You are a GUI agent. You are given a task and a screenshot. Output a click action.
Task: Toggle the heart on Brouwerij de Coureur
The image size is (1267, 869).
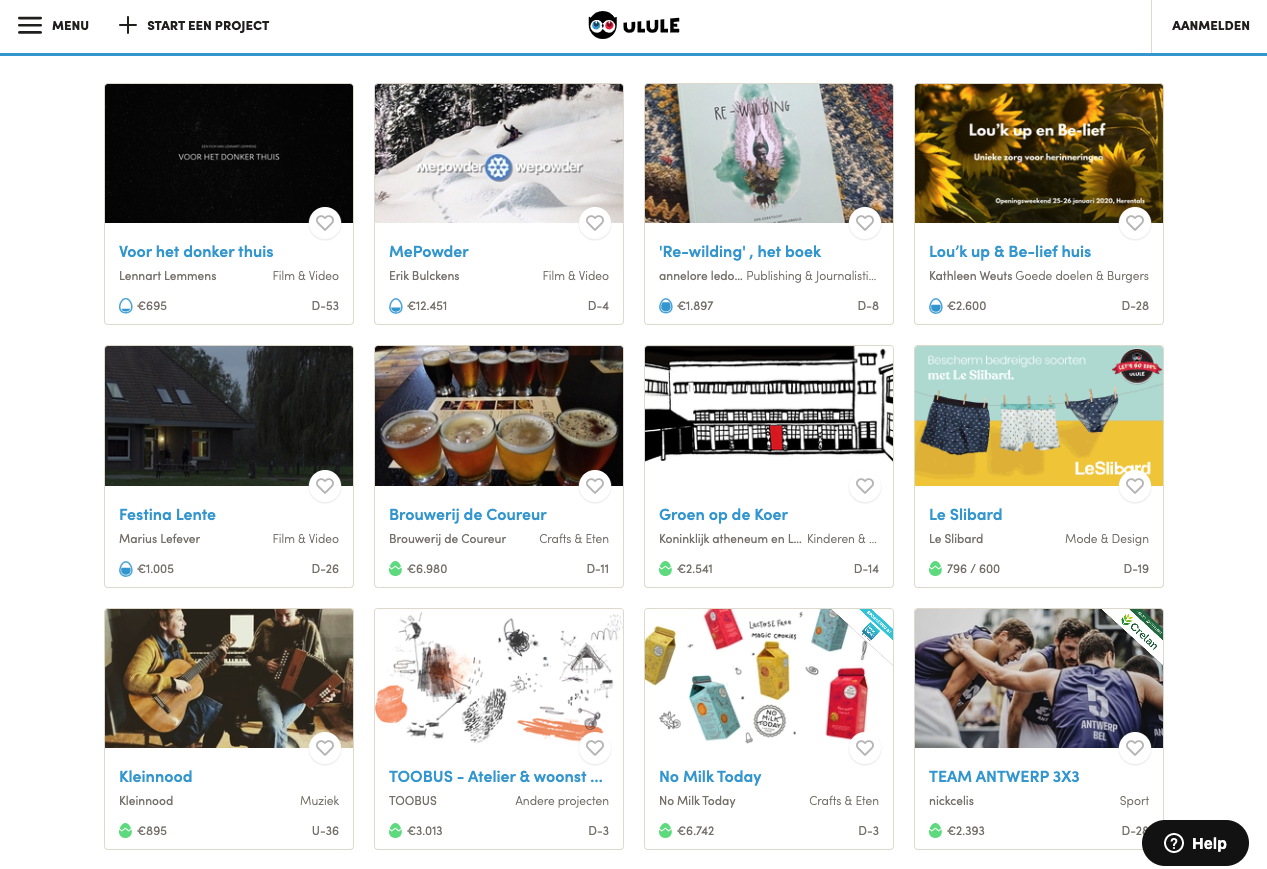[595, 486]
